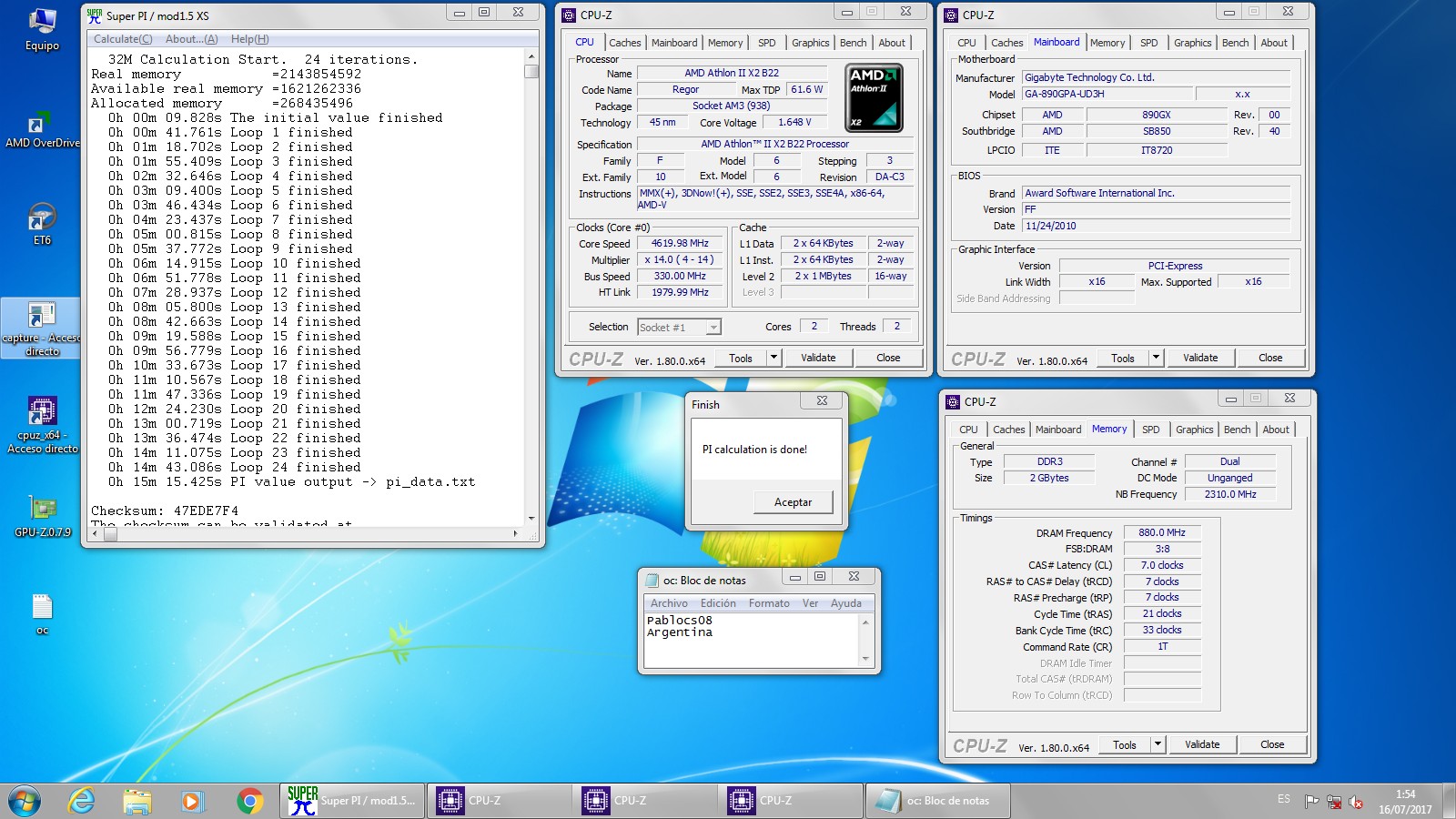Click the network tray icon
The image size is (1456, 819).
(1334, 802)
